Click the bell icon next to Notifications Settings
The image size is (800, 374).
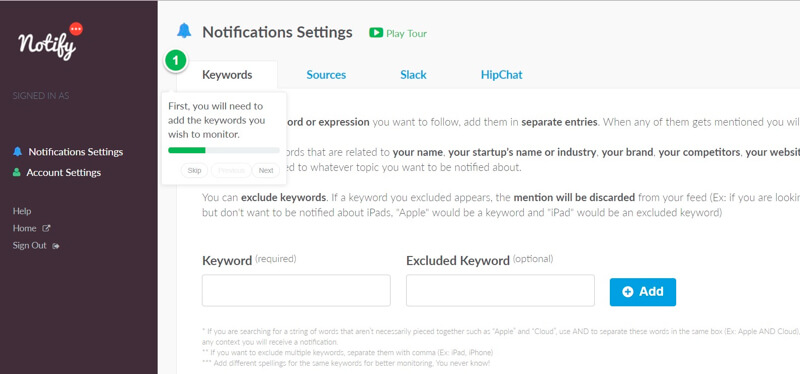(17, 152)
